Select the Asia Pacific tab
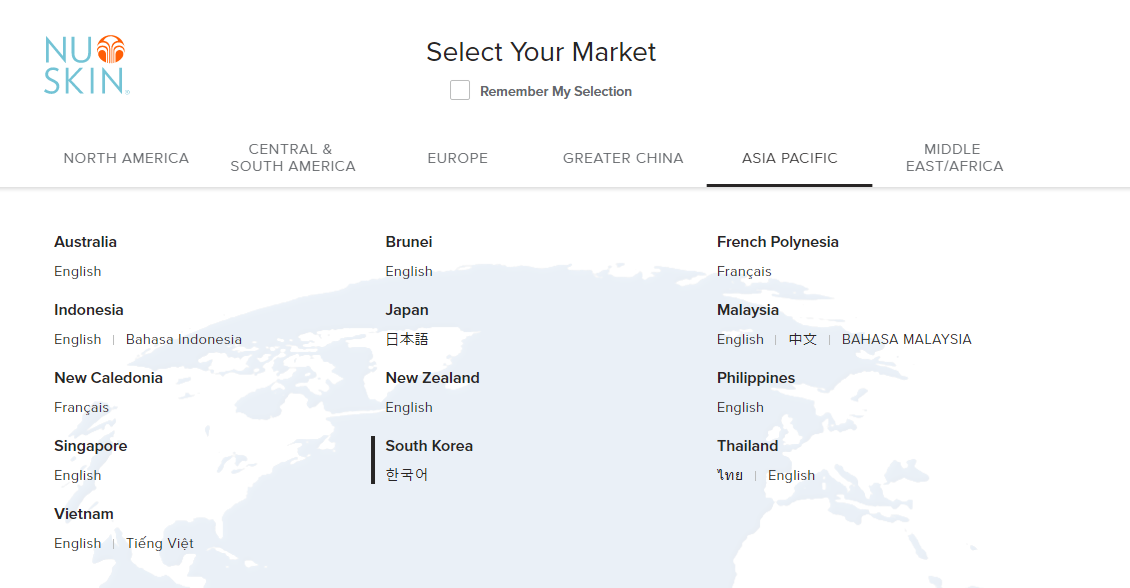The image size is (1130, 588). (x=789, y=158)
